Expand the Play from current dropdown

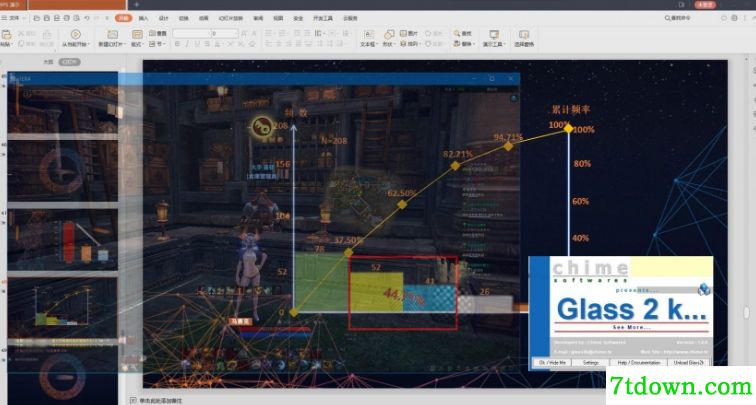click(x=88, y=44)
